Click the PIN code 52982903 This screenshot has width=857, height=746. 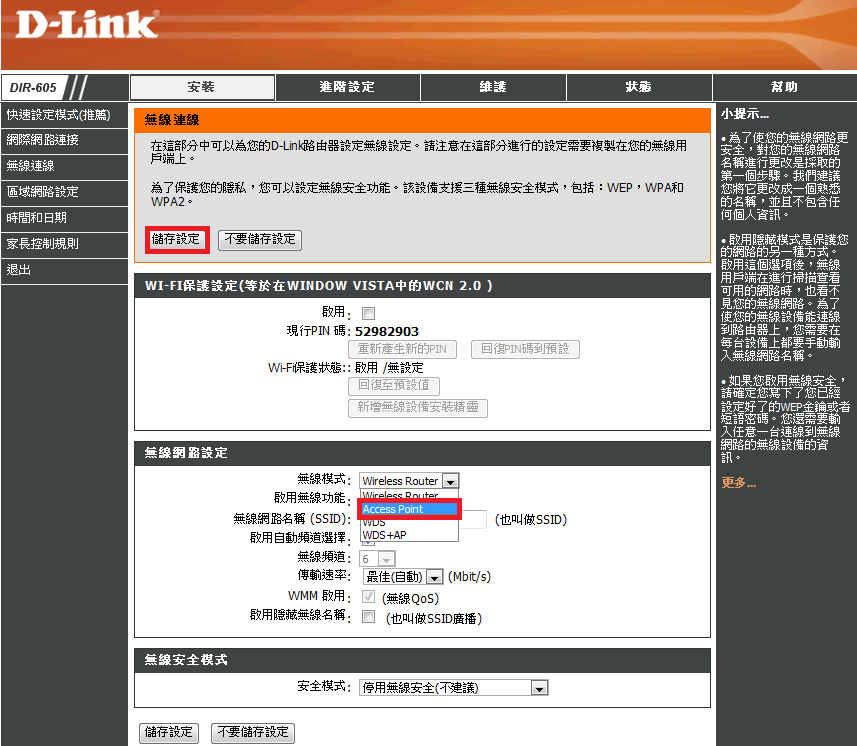[387, 332]
